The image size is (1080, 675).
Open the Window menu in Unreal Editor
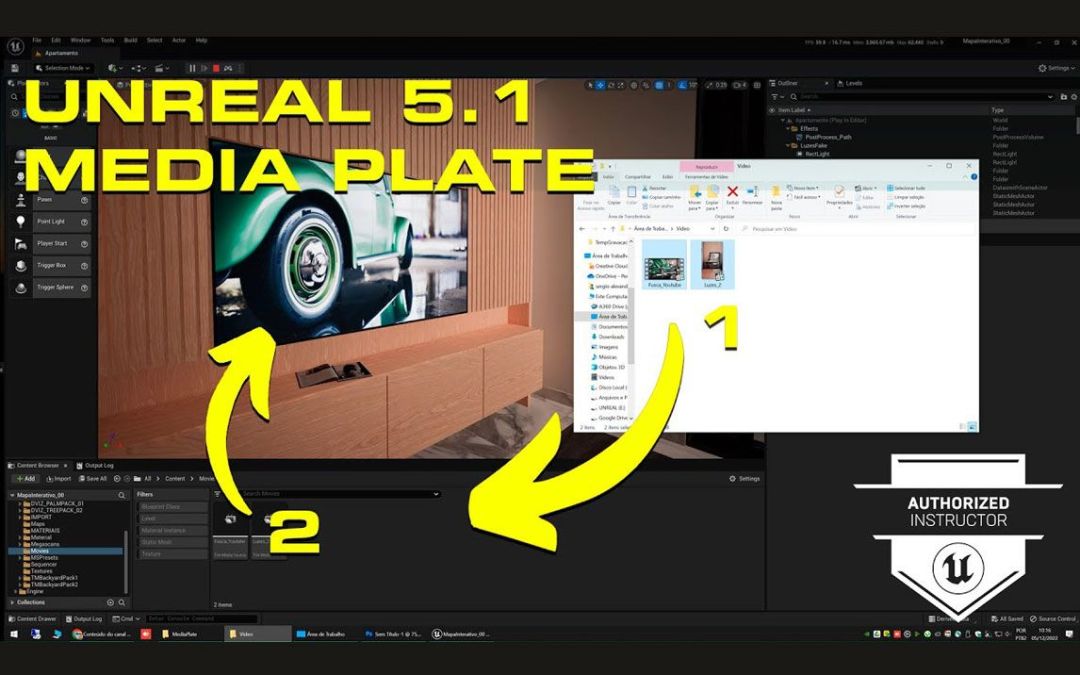[81, 41]
